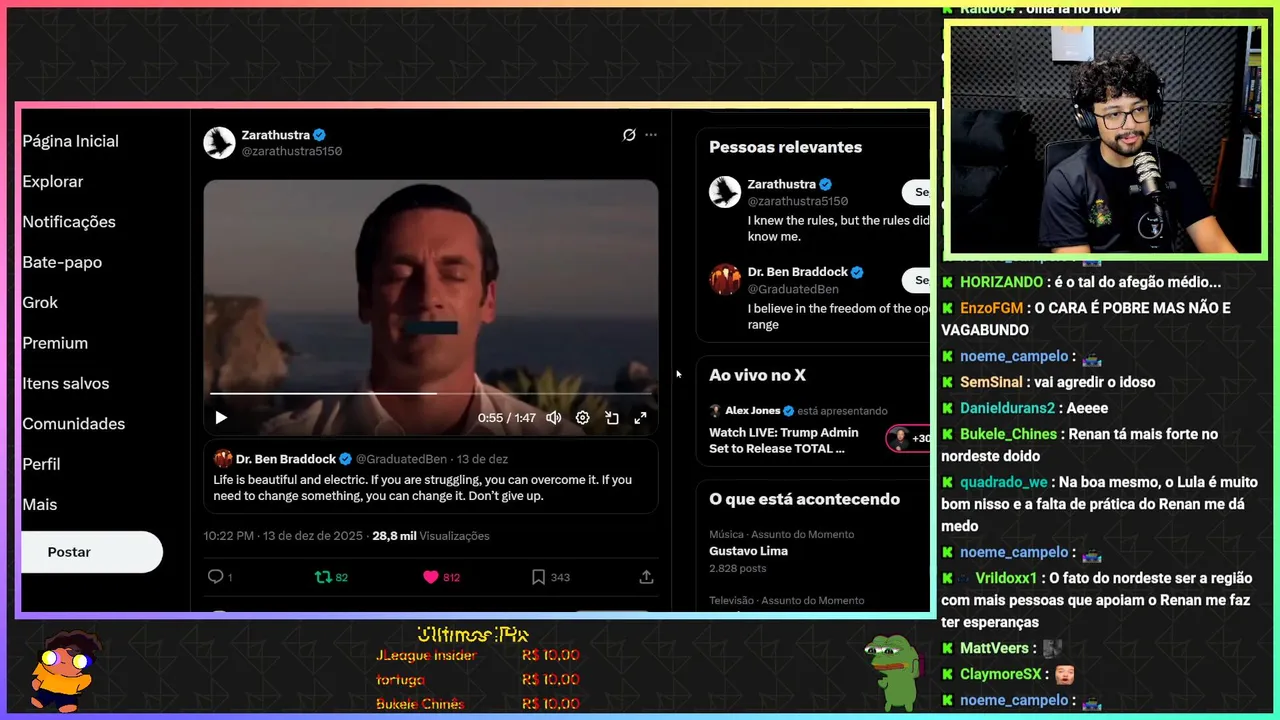Click chat username SemSinal
Image resolution: width=1280 pixels, height=720 pixels.
991,382
